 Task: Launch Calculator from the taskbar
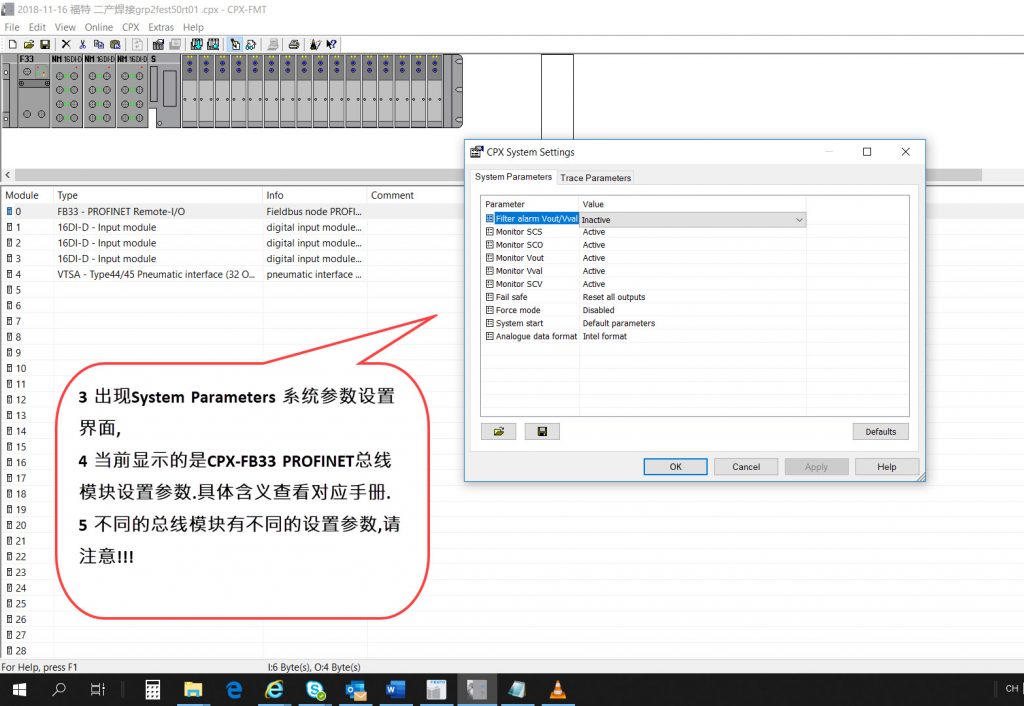click(153, 689)
